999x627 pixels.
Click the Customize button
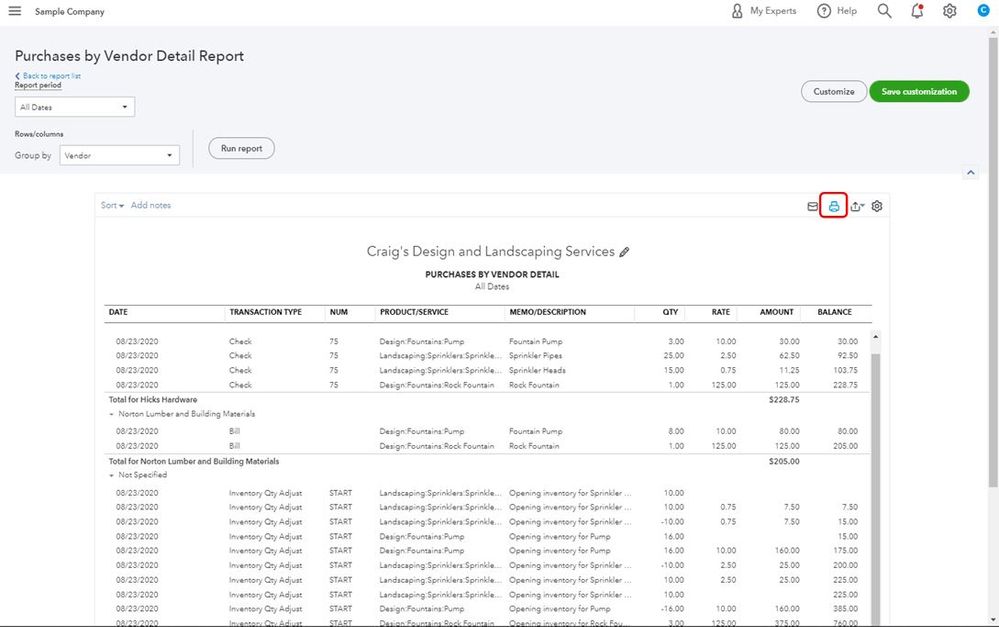point(833,91)
